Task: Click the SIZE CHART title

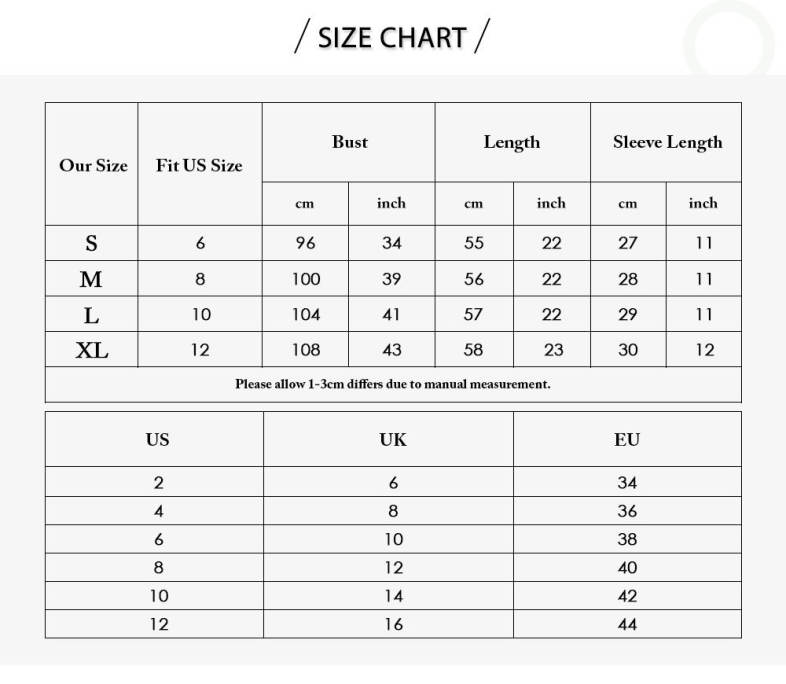Action: click(392, 38)
